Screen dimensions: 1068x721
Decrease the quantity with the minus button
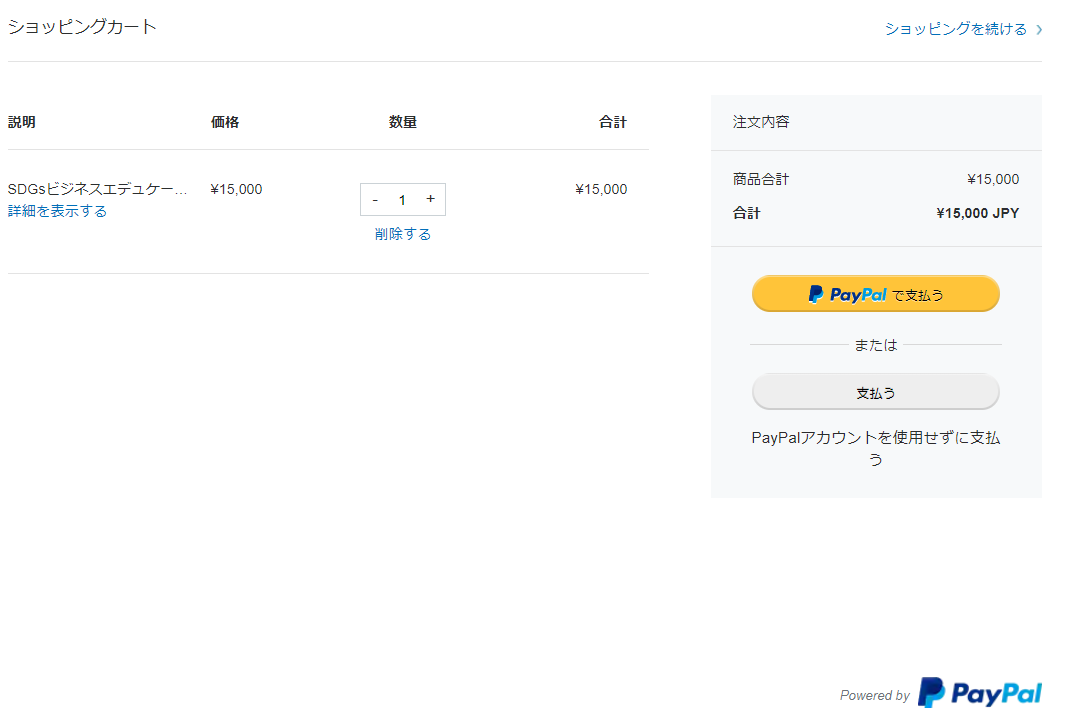click(375, 200)
